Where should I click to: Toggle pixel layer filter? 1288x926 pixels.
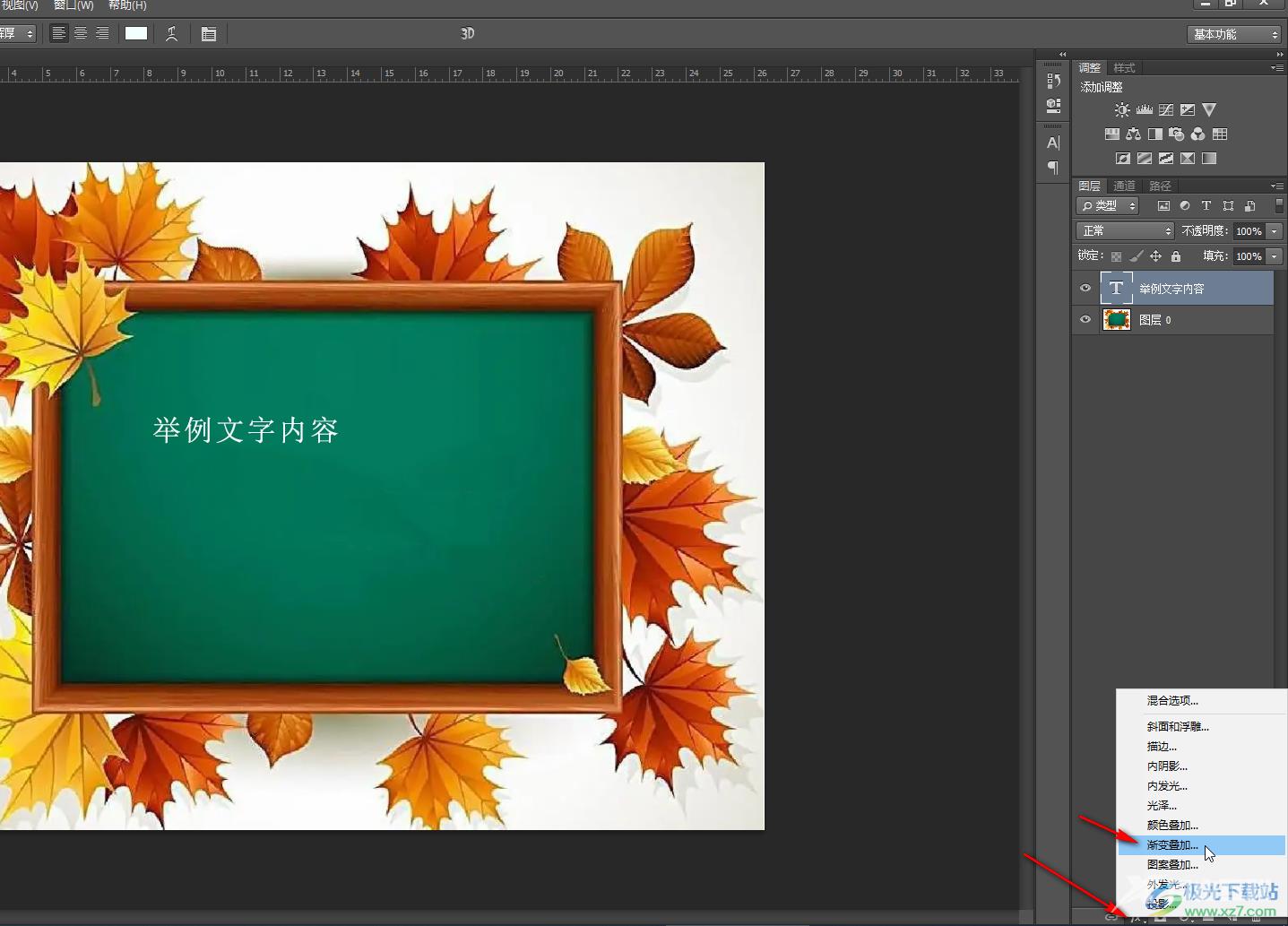tap(1163, 206)
